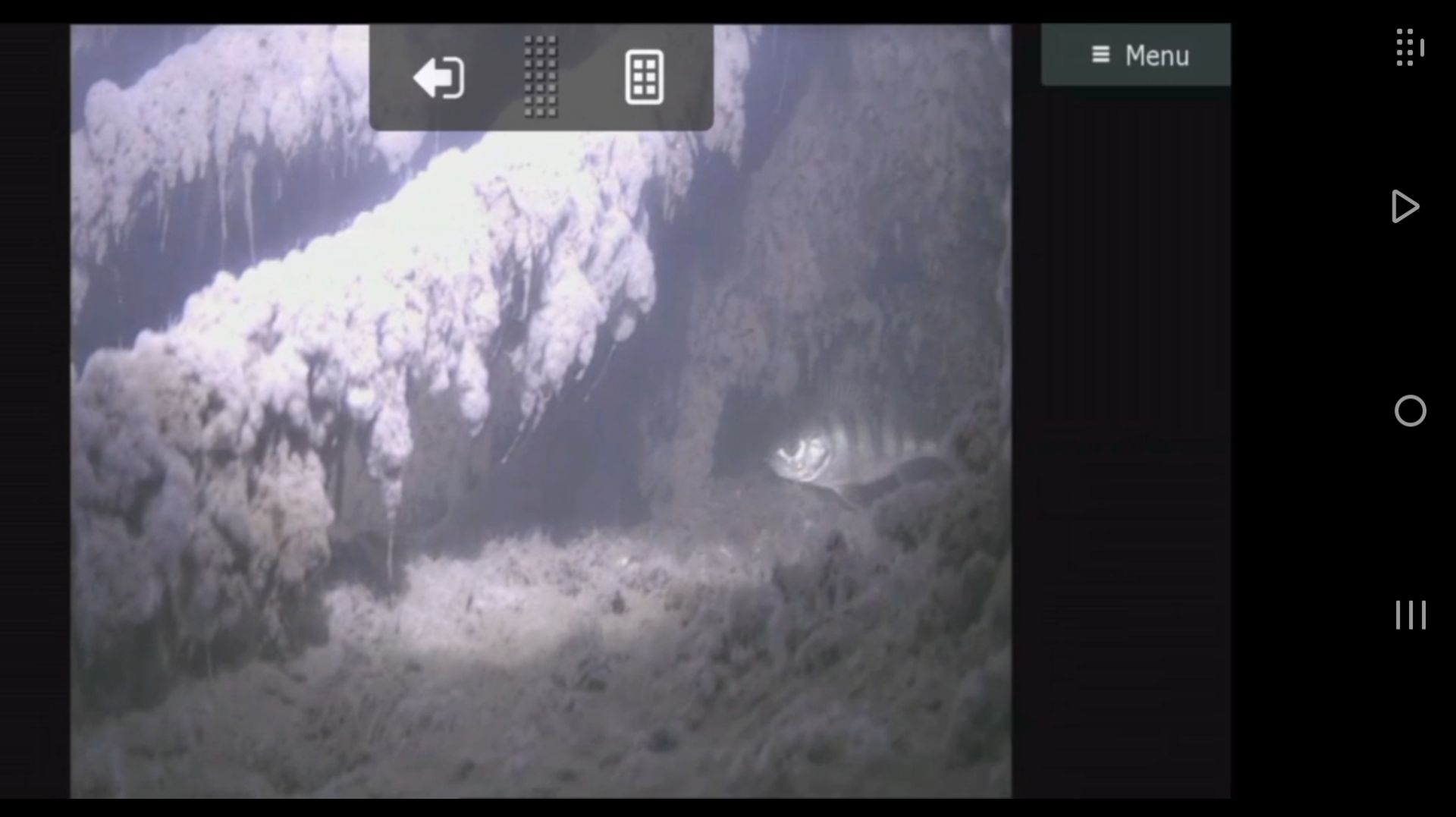Tap the dotted grid icon at top right

tap(1410, 48)
